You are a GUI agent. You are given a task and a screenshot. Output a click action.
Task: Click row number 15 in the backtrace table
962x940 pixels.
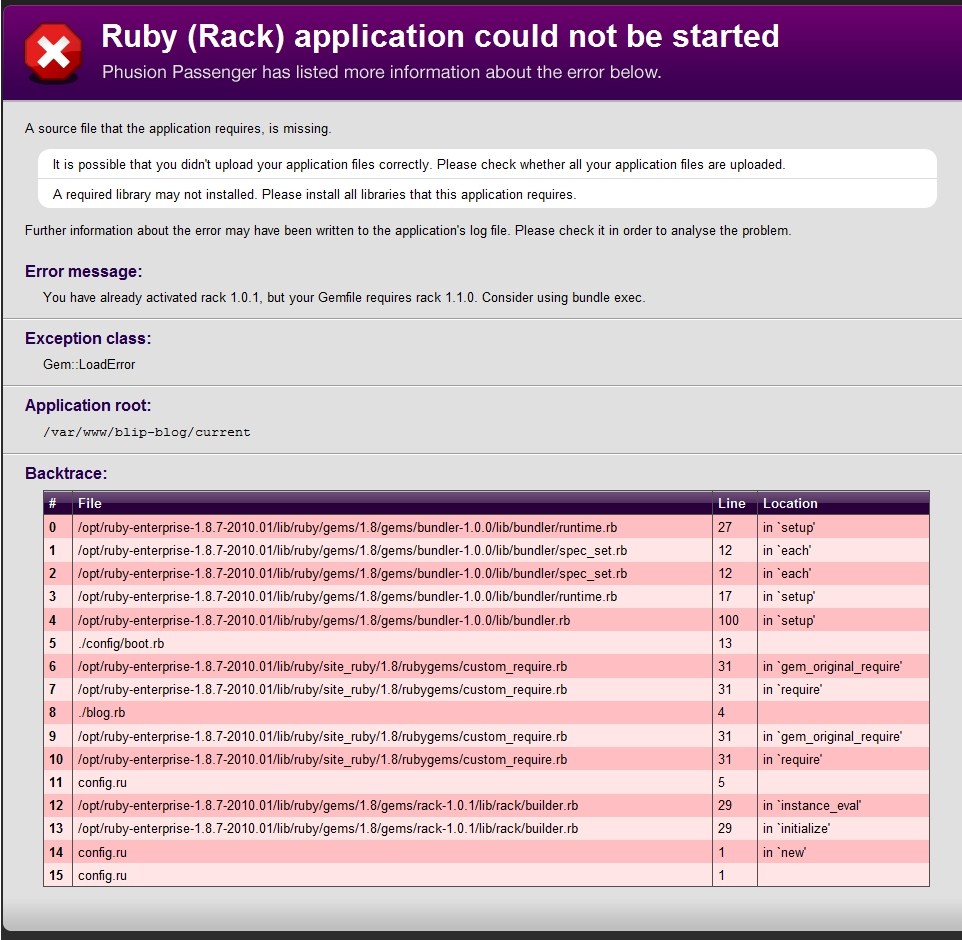click(x=56, y=875)
